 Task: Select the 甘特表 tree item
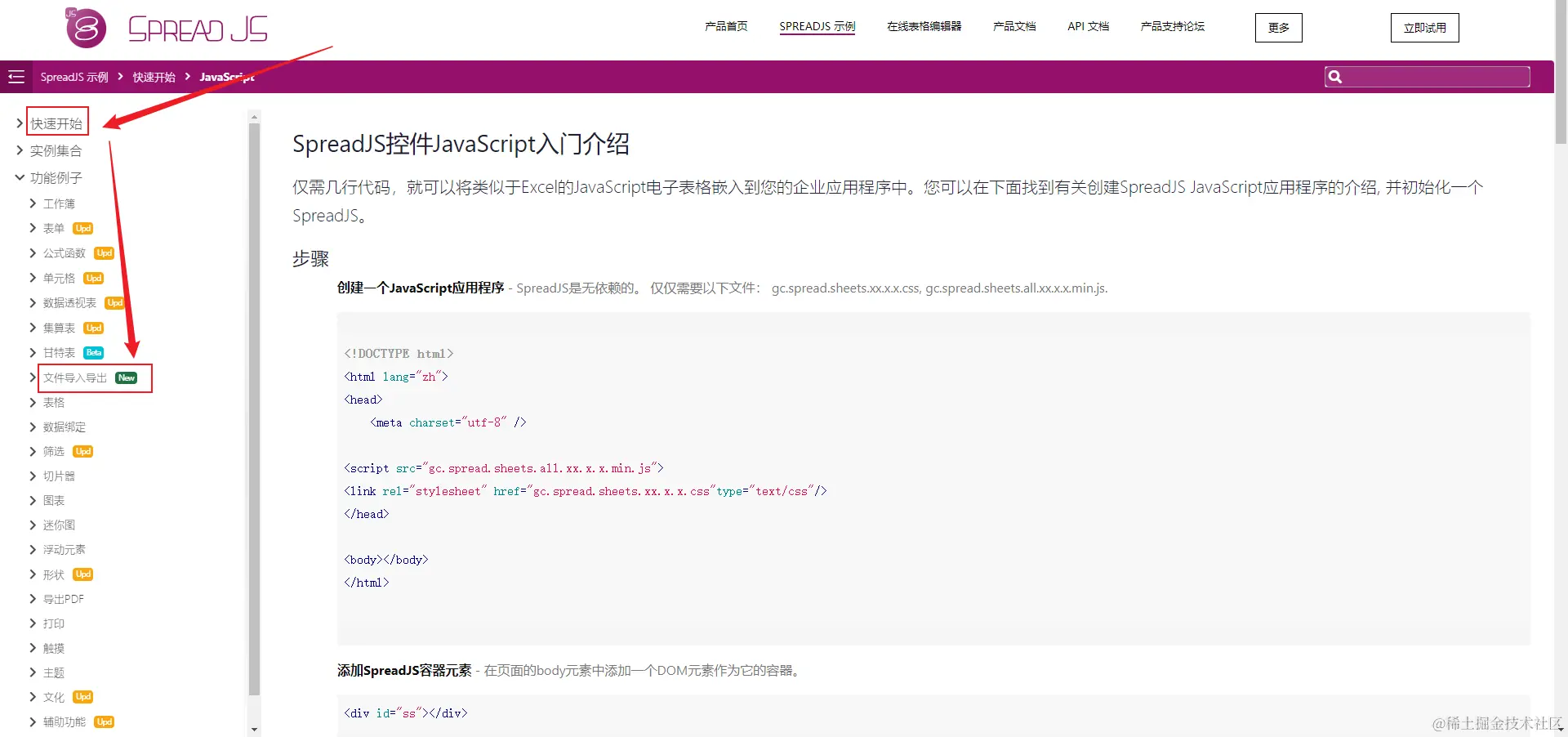tap(59, 353)
